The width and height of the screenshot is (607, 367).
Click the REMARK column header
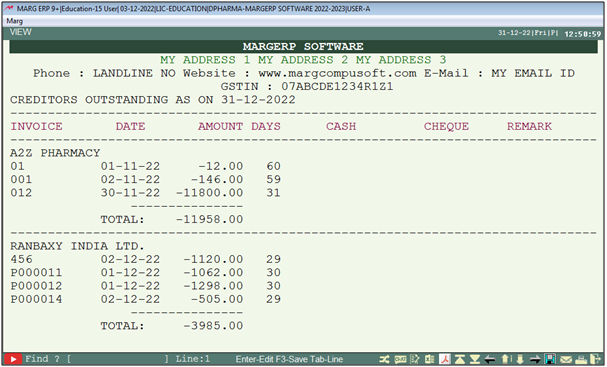coord(530,126)
